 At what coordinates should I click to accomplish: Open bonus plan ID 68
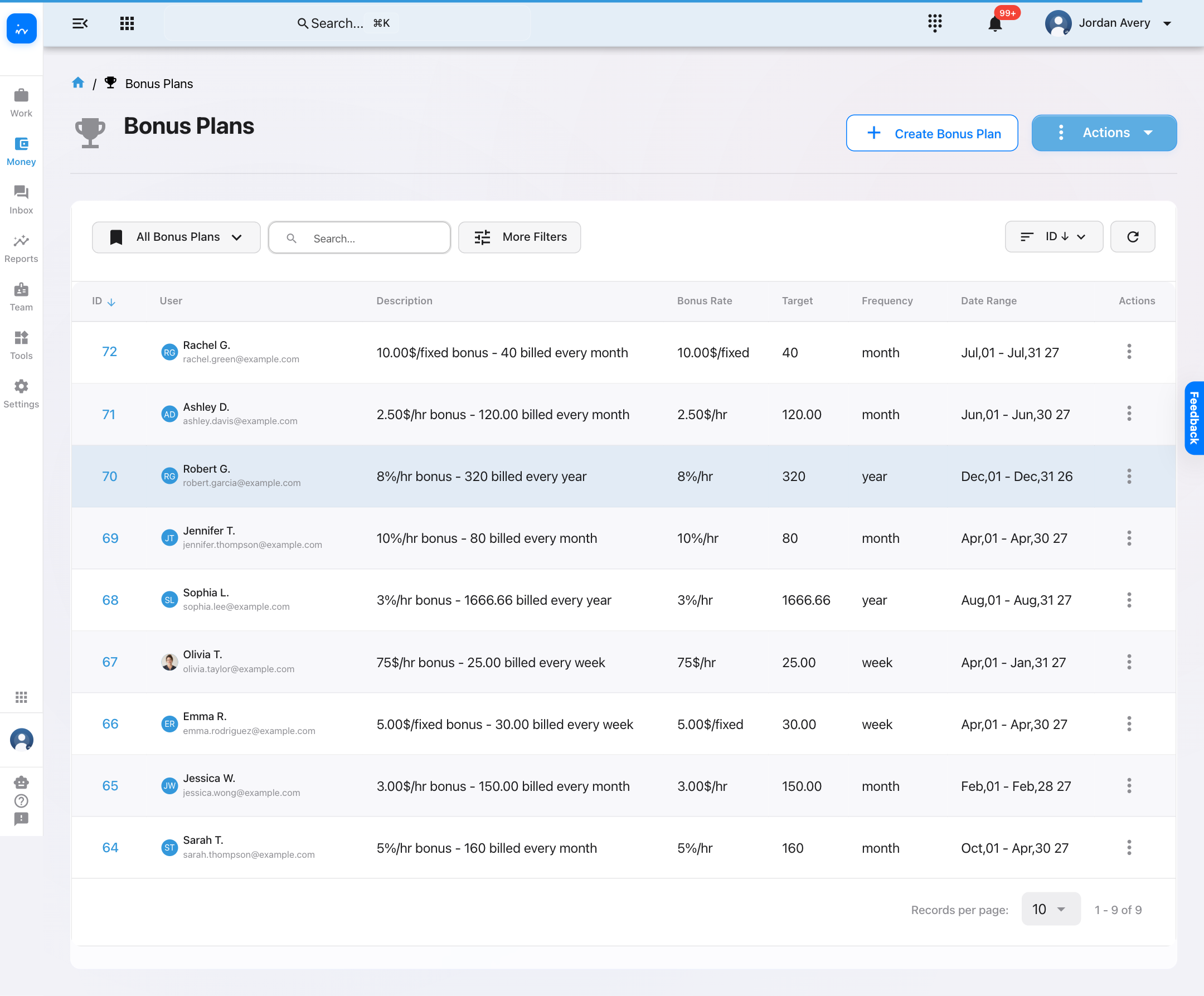pyautogui.click(x=110, y=600)
